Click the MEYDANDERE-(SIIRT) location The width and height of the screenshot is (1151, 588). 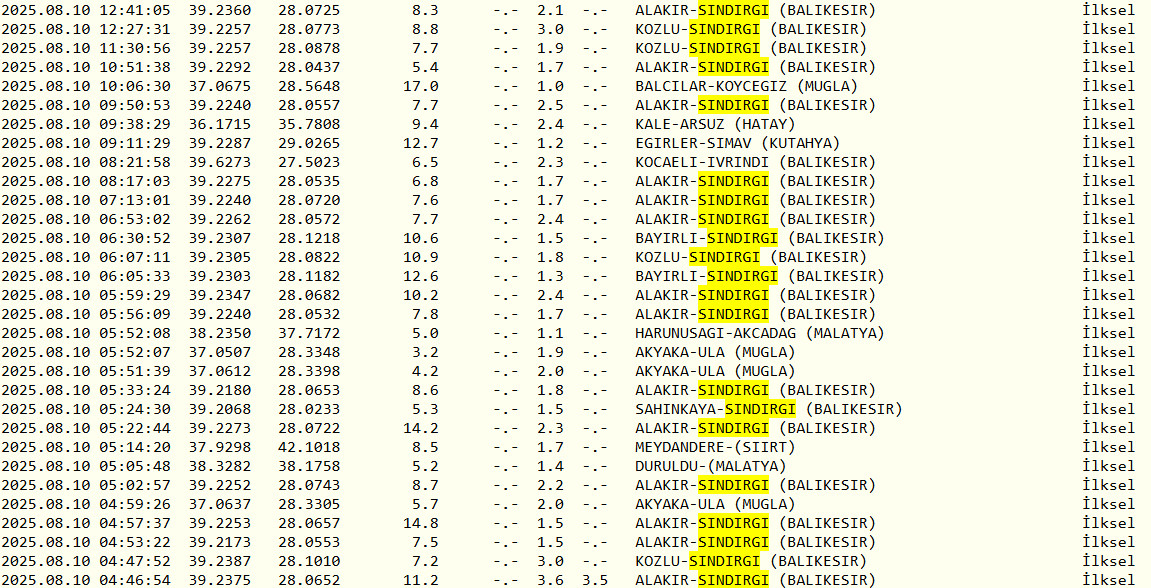[x=715, y=448]
